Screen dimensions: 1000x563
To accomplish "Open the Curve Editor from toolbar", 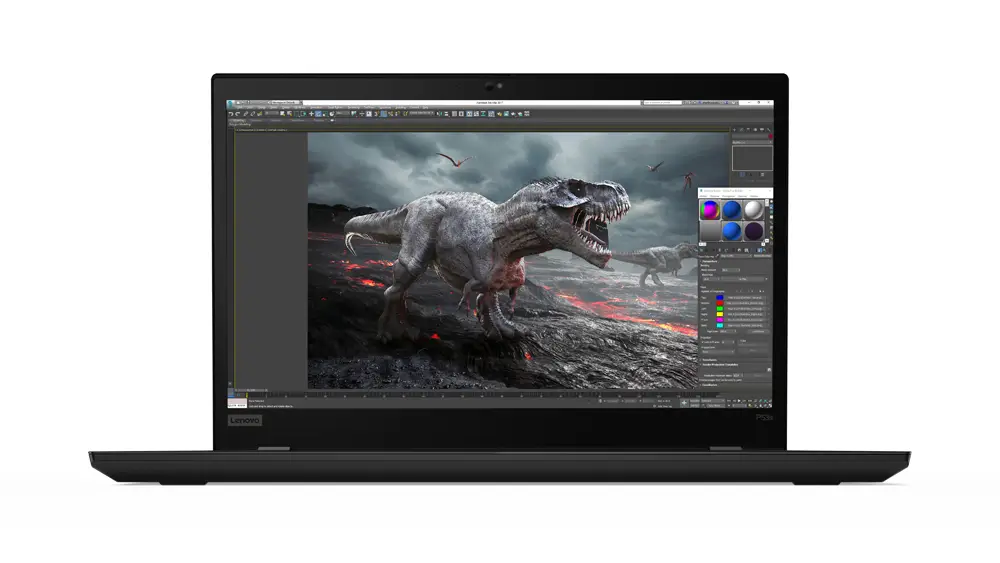I will [476, 113].
